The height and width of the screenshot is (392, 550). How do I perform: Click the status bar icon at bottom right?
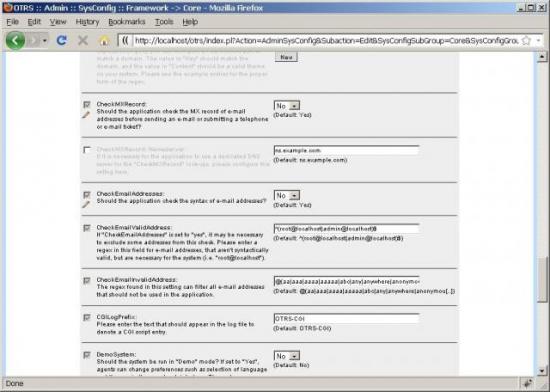pos(528,384)
